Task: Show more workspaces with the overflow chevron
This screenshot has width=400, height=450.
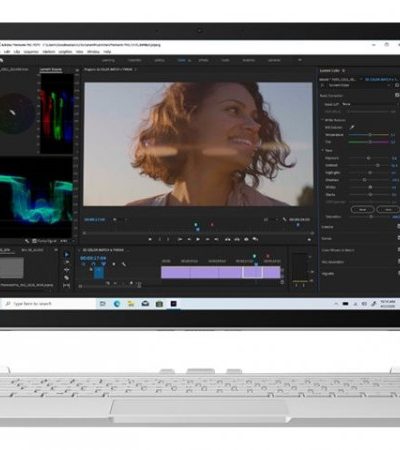Action: coord(300,60)
